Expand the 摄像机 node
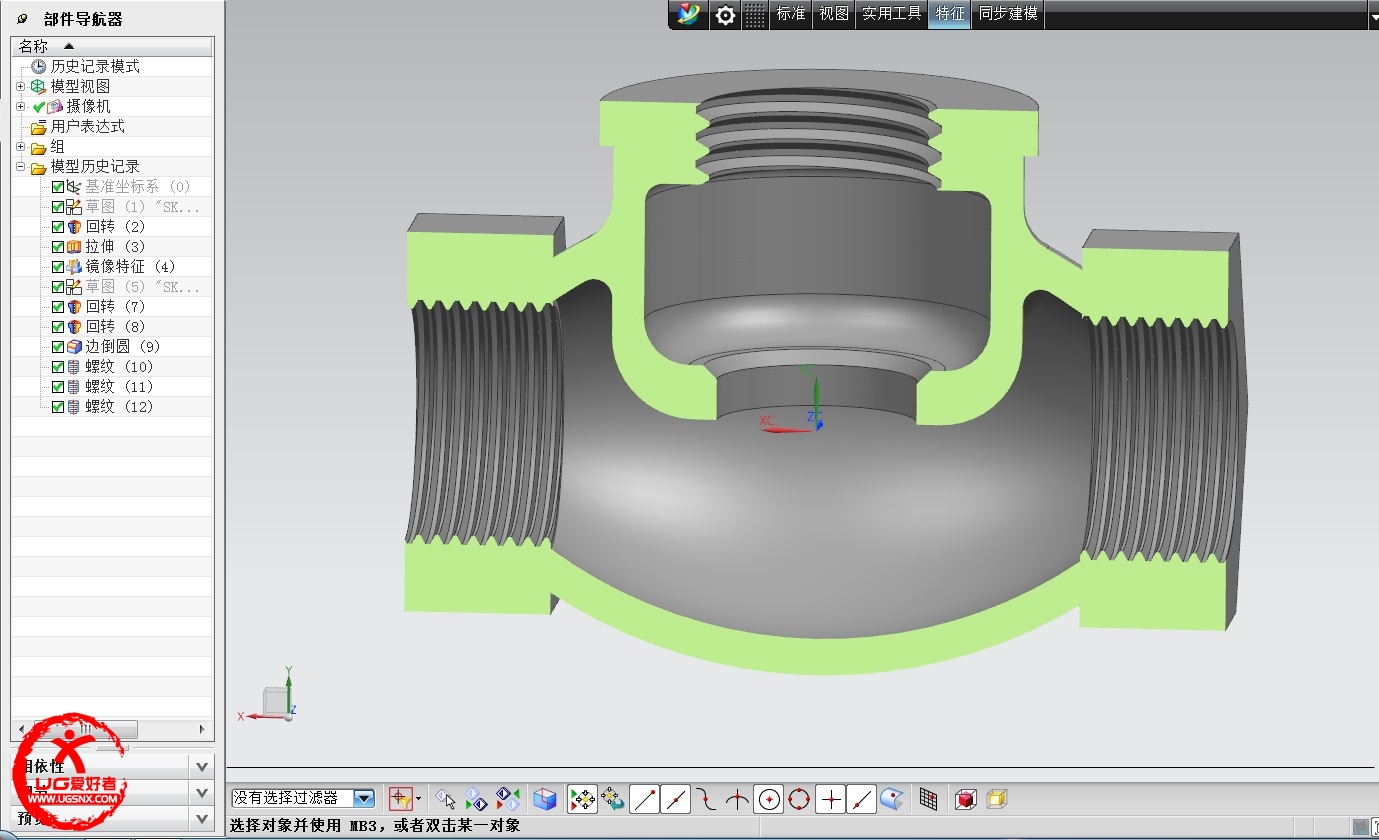 click(20, 106)
